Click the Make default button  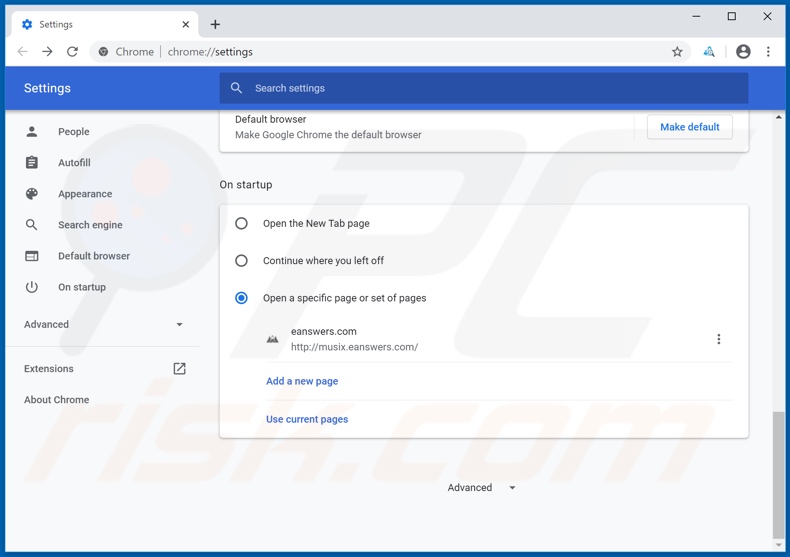click(690, 127)
